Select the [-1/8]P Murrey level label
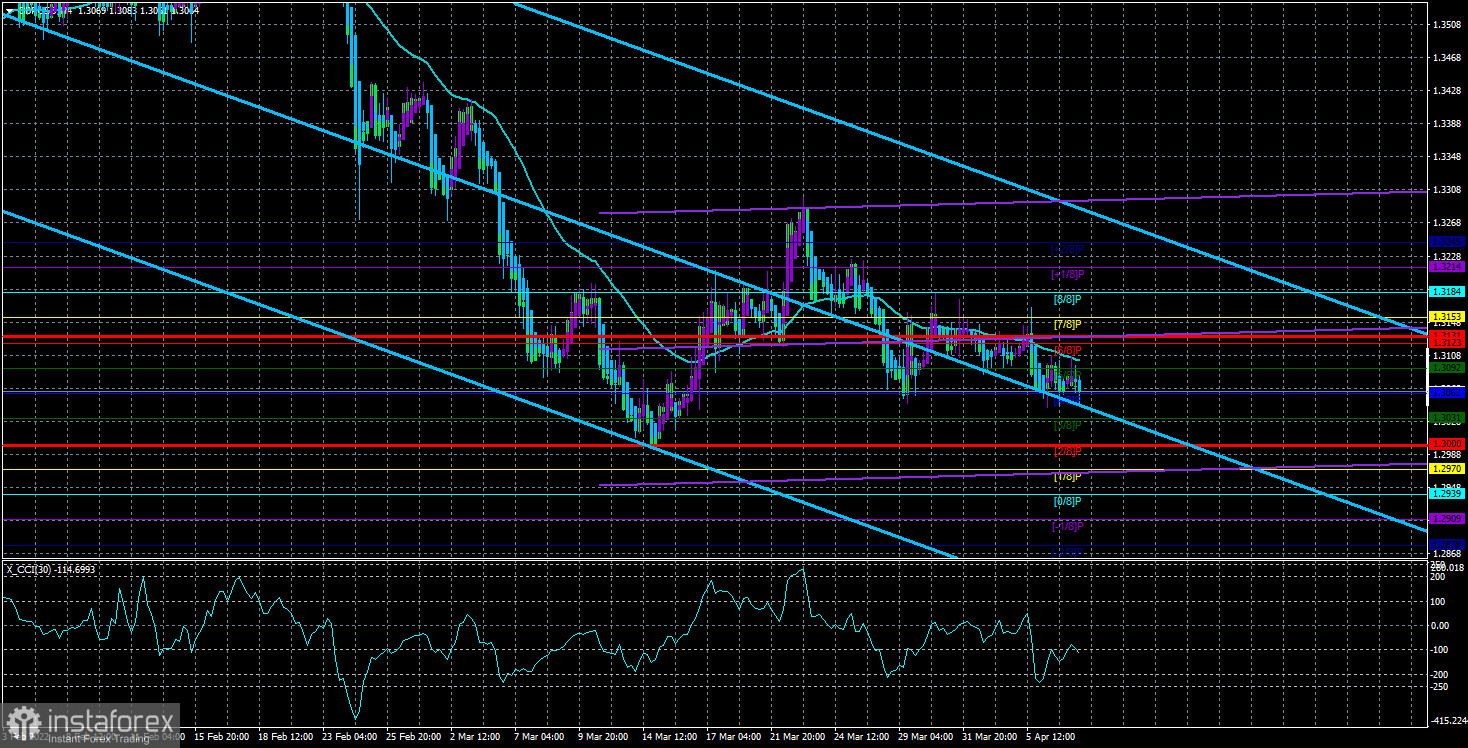Viewport: 1468px width, 748px height. tap(1067, 526)
